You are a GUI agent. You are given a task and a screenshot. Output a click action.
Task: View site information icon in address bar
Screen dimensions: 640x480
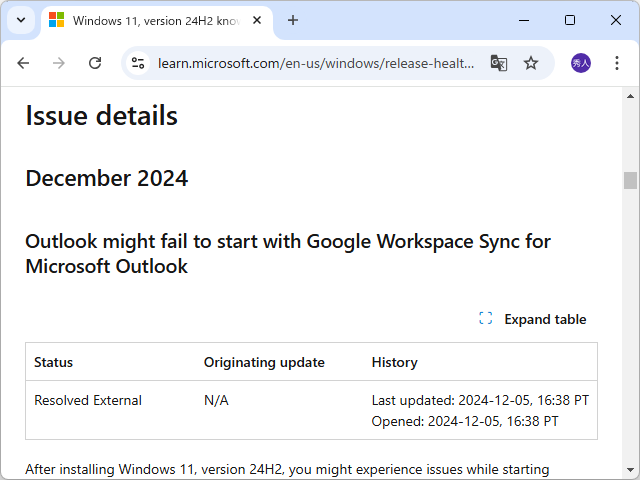point(139,63)
